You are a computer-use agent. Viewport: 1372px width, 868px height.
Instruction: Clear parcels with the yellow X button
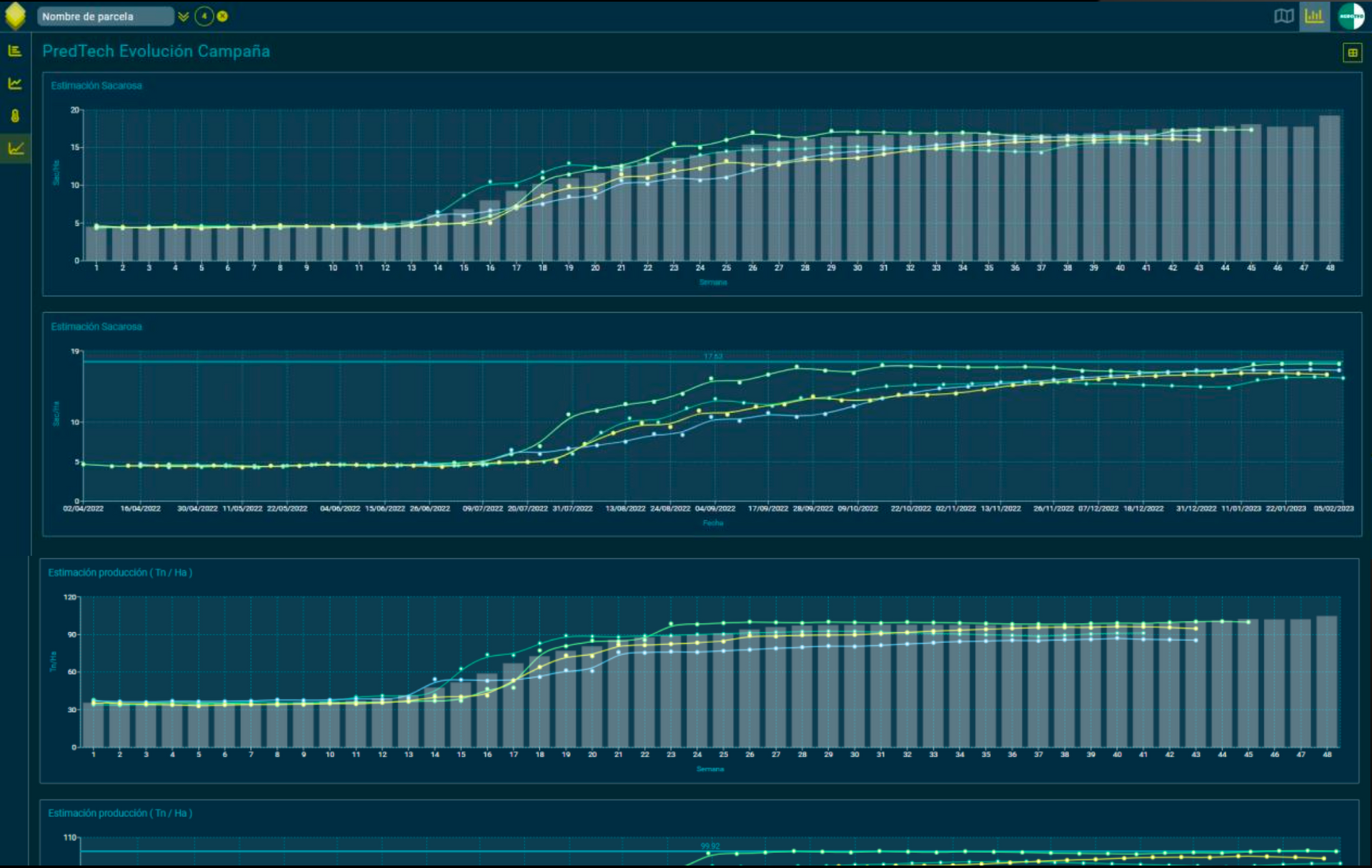[223, 16]
